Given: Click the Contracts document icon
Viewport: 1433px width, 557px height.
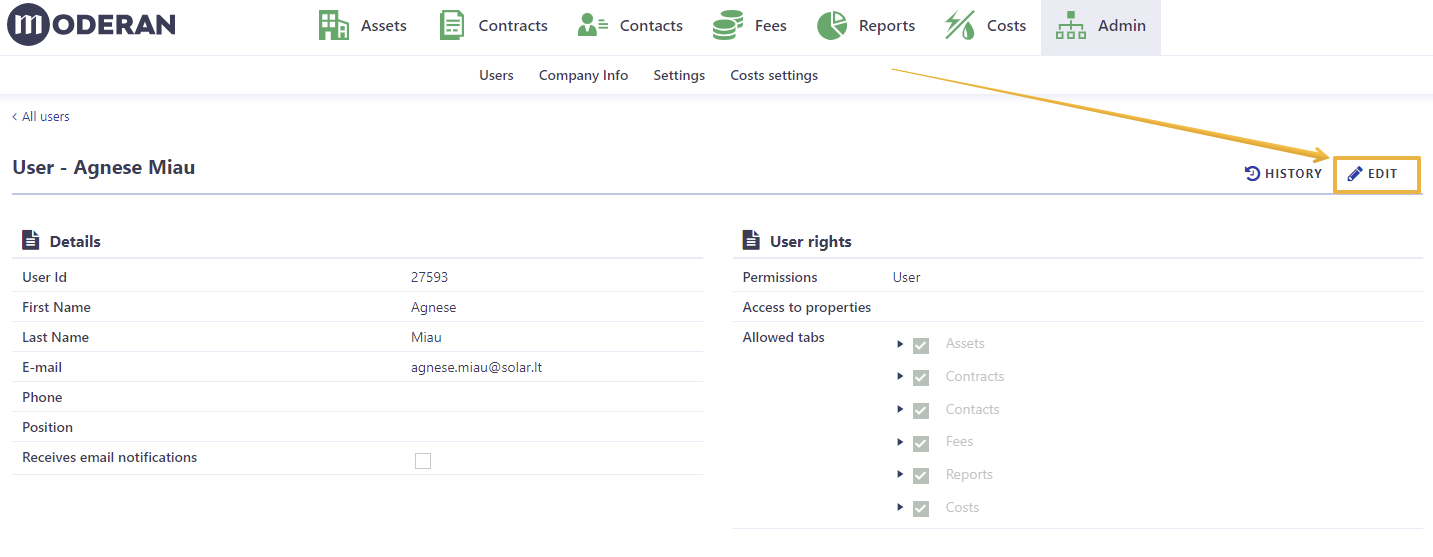Looking at the screenshot, I should point(452,25).
